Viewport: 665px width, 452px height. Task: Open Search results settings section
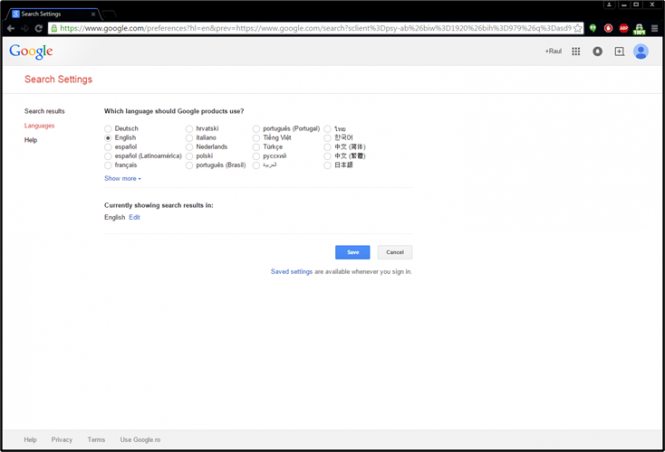pyautogui.click(x=45, y=111)
